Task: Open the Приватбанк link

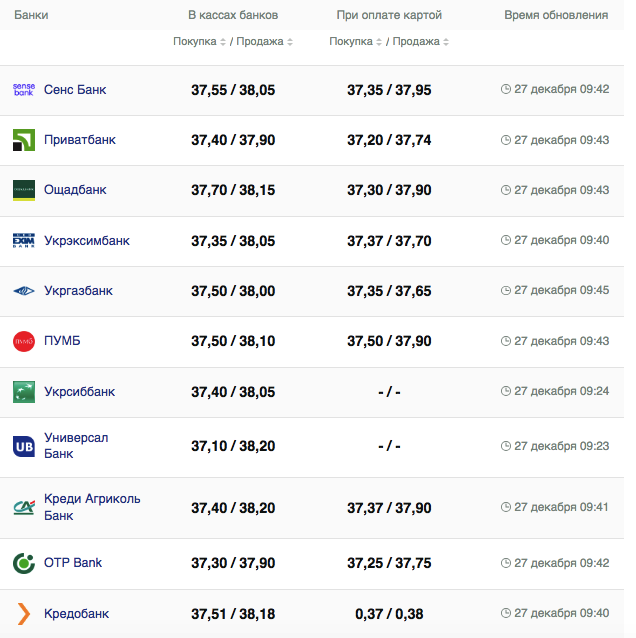Action: (80, 140)
